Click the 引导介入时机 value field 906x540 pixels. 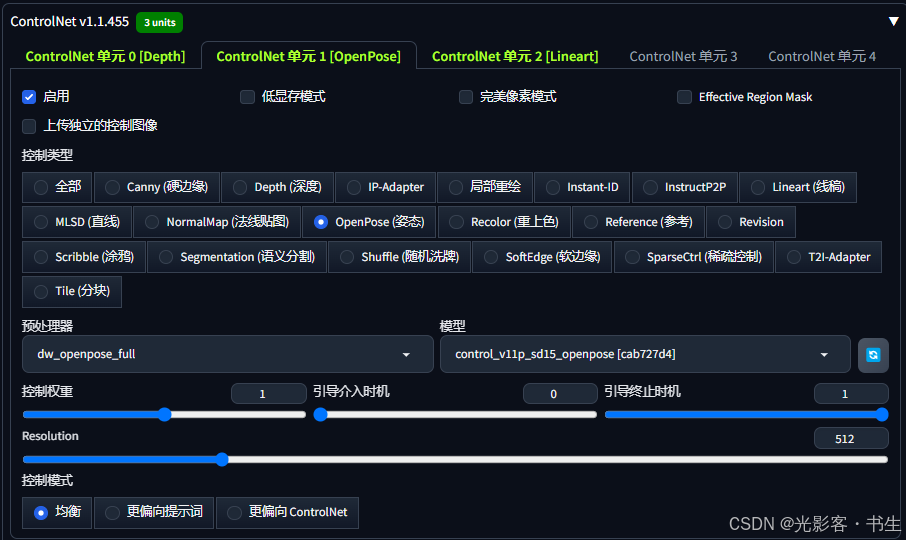click(560, 394)
